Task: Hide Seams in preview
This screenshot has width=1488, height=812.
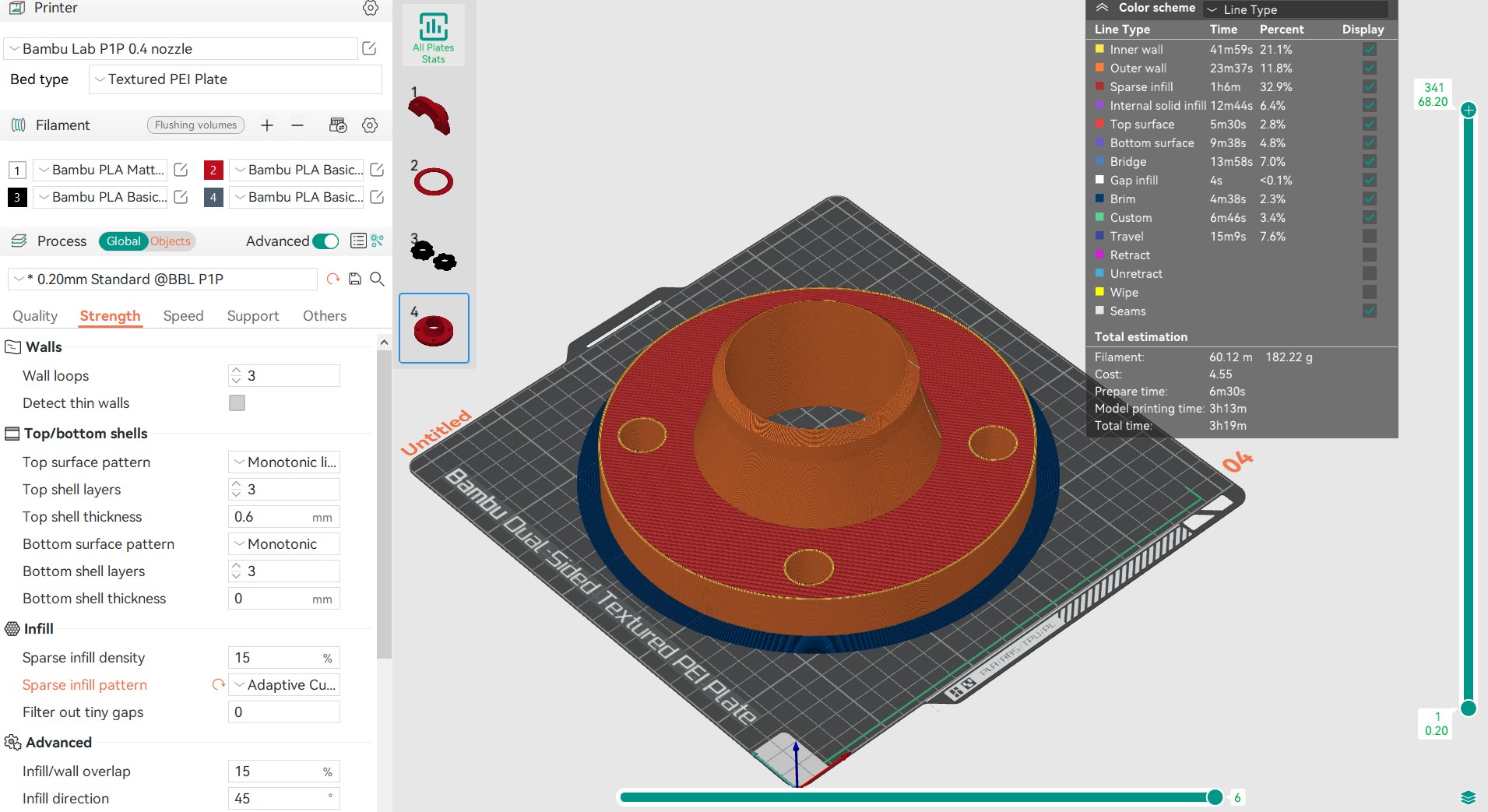Action: coord(1370,311)
